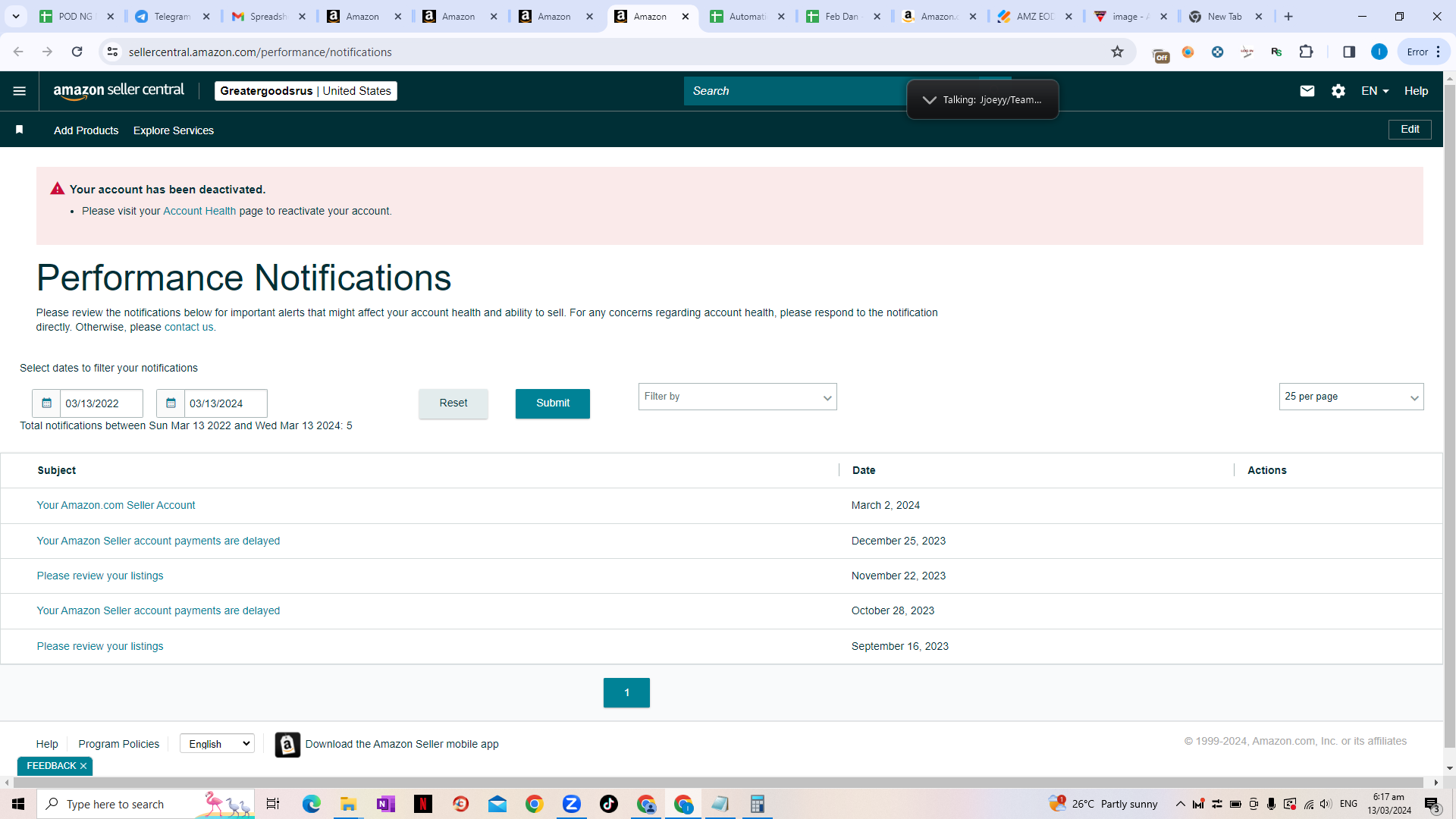Open the Program Policies footer link
Screen dimensions: 1456x819
(119, 744)
